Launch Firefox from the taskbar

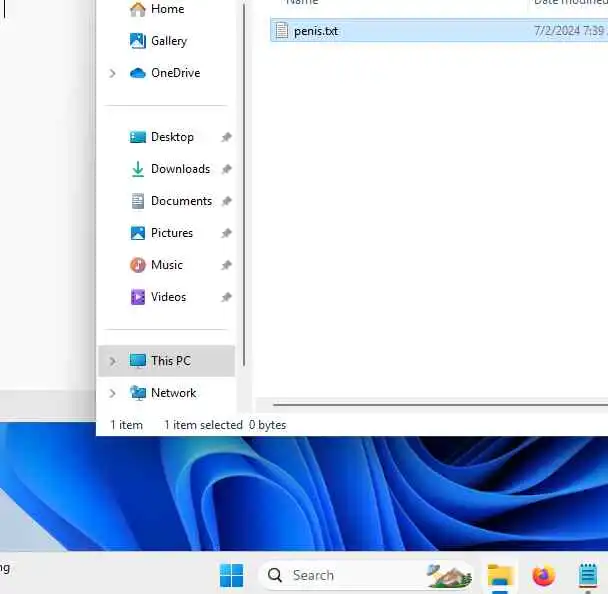coord(544,575)
